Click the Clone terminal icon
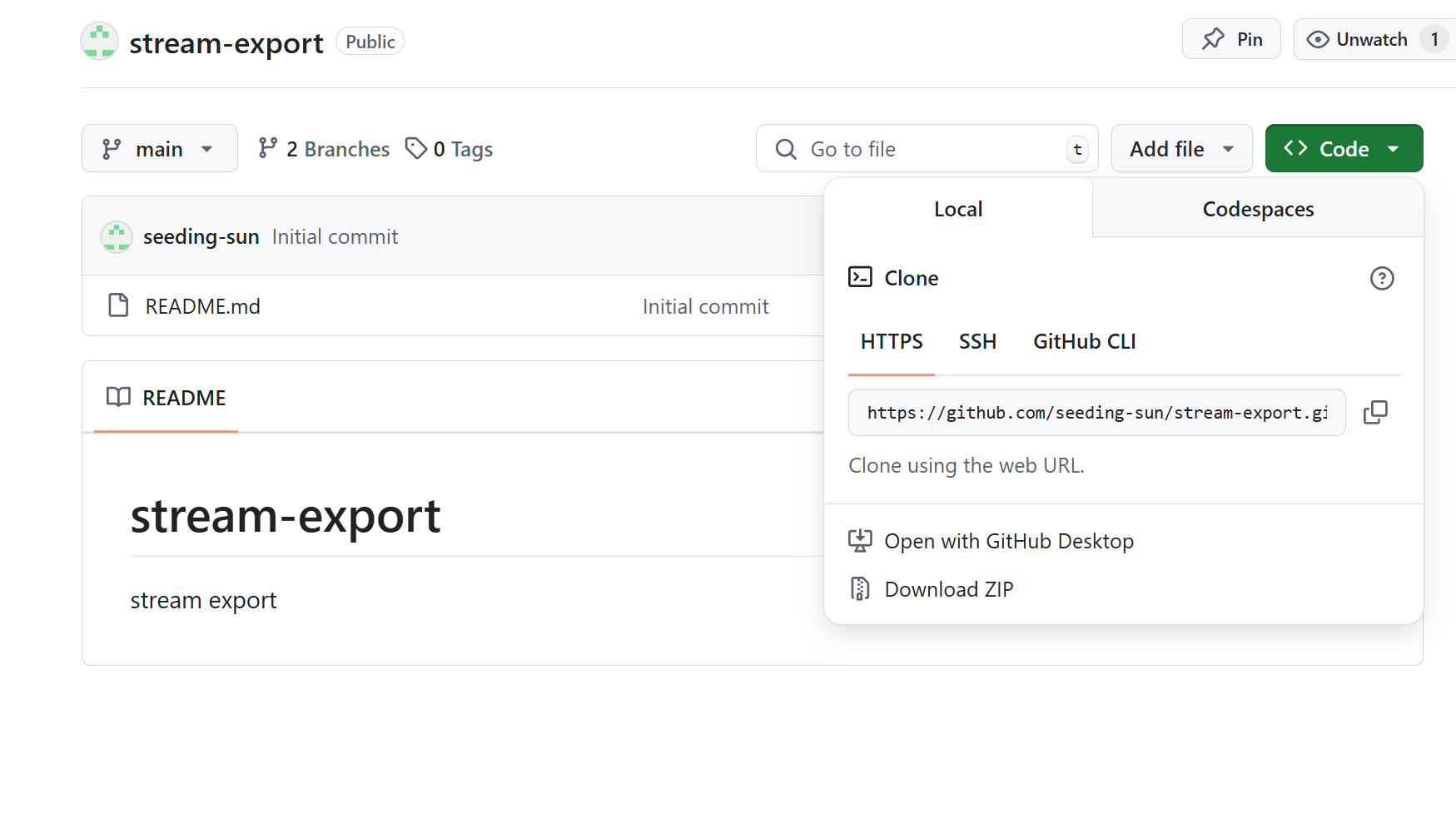 click(x=860, y=277)
